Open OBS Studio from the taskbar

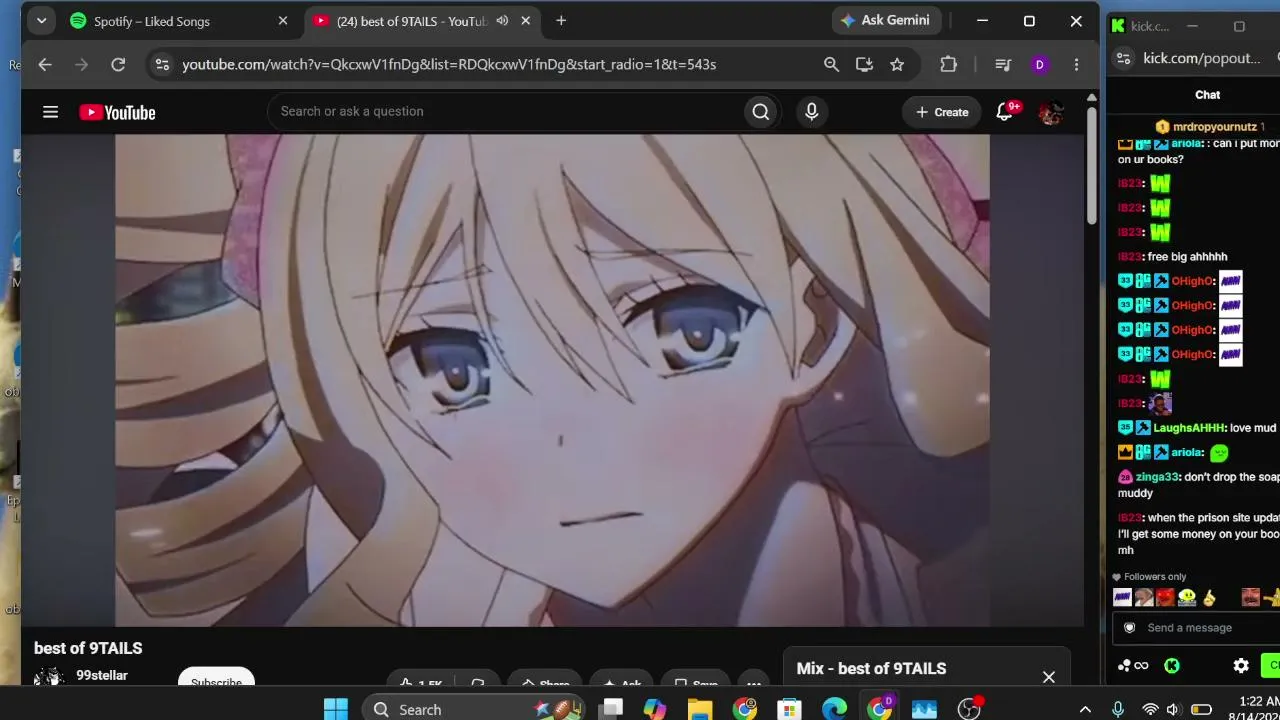tap(969, 709)
